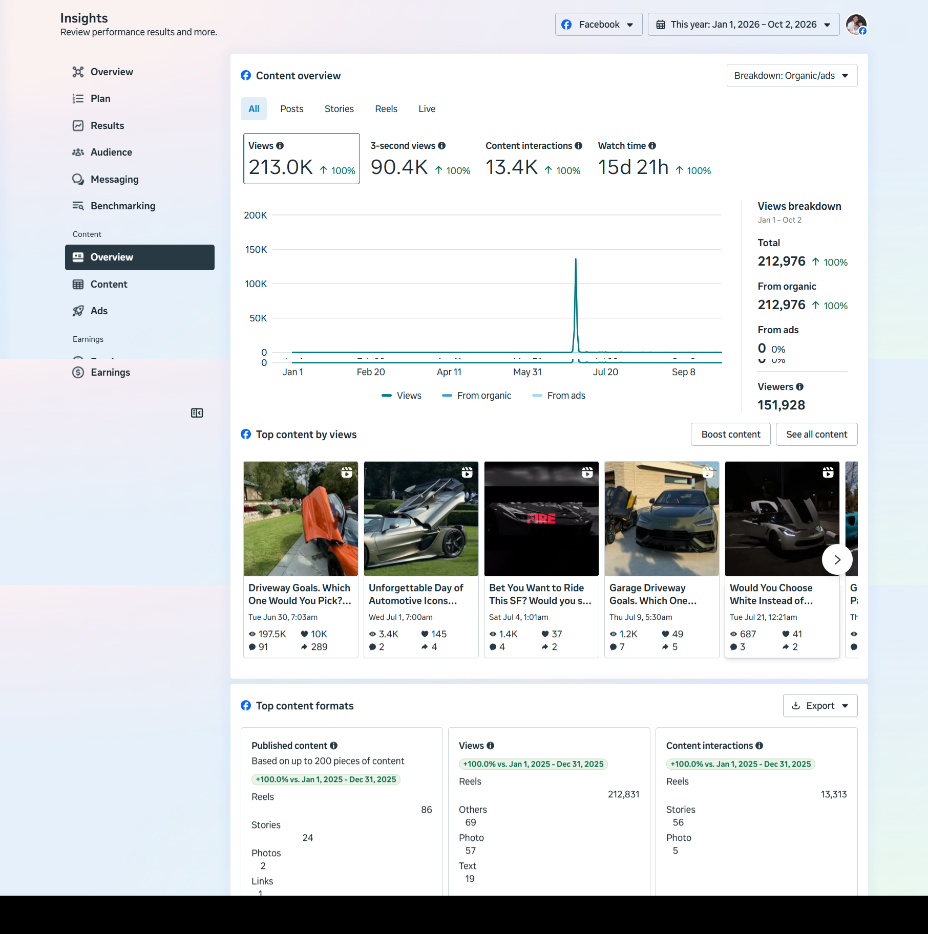The image size is (928, 934).
Task: Switch to the Posts tab
Action: (x=292, y=109)
